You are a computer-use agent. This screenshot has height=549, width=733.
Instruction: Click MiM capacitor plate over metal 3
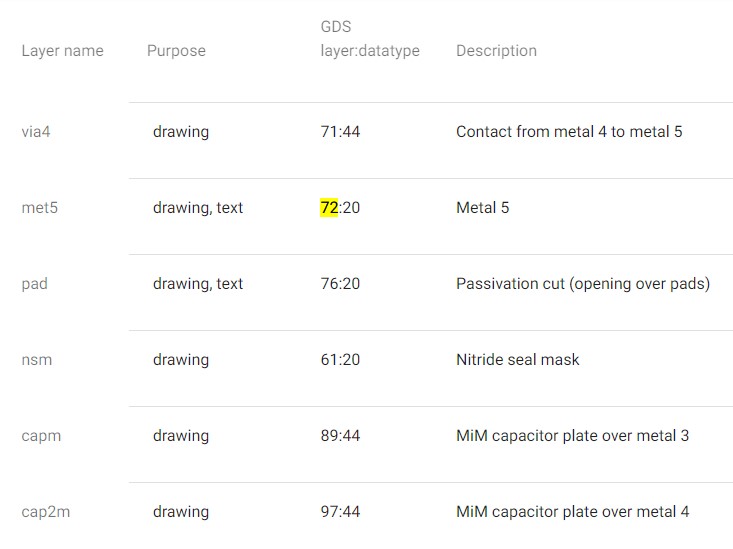(x=573, y=436)
